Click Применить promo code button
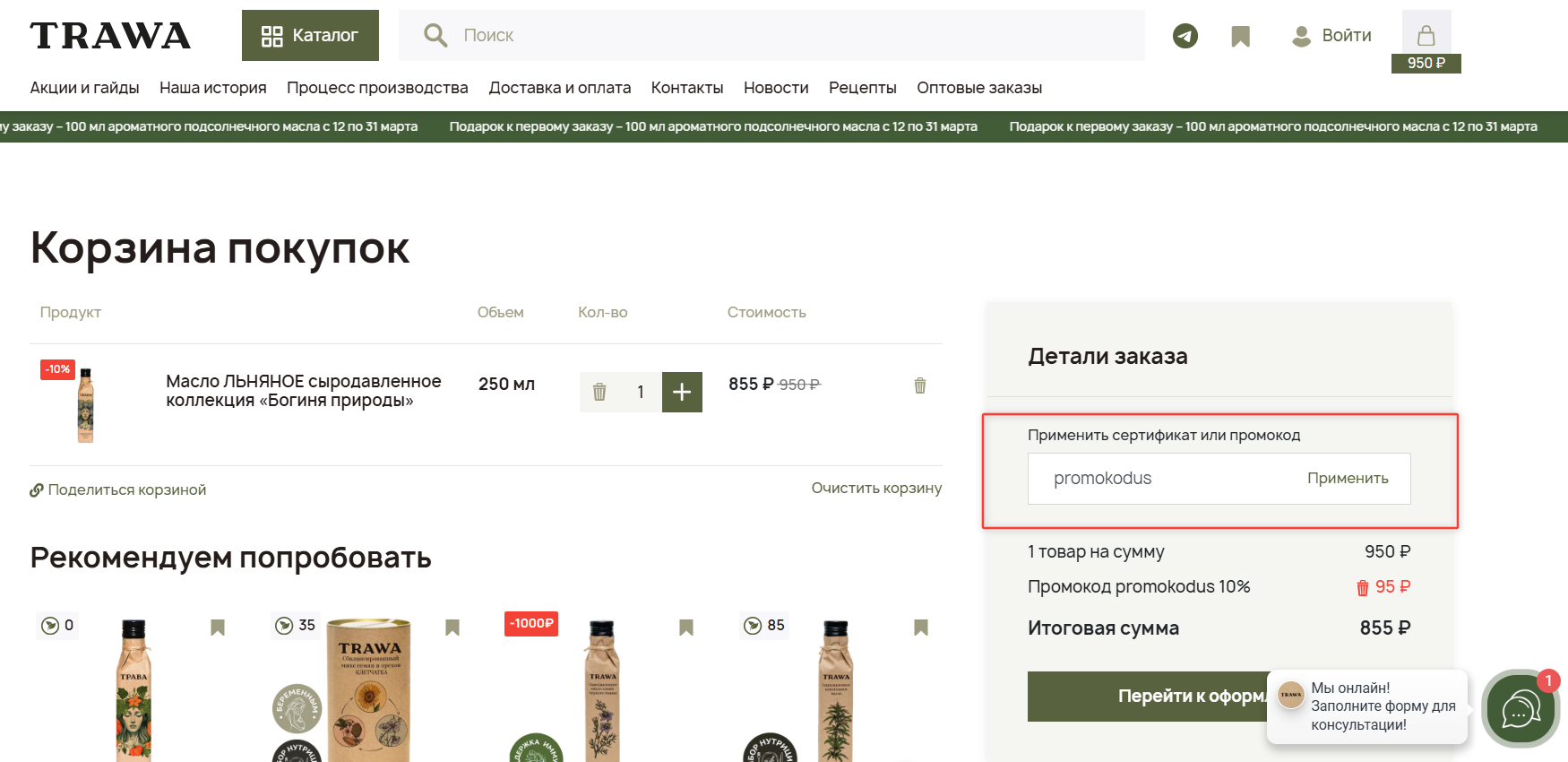Image resolution: width=1568 pixels, height=762 pixels. 1348,479
